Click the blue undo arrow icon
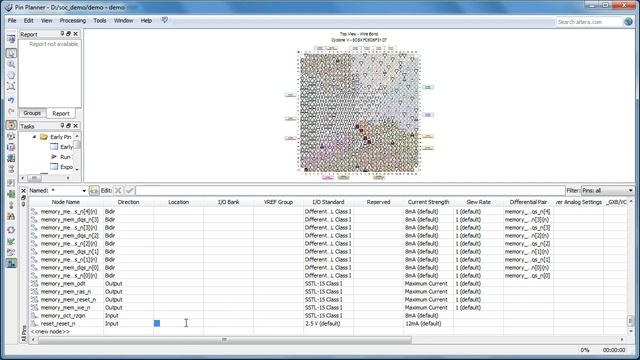 (11, 100)
